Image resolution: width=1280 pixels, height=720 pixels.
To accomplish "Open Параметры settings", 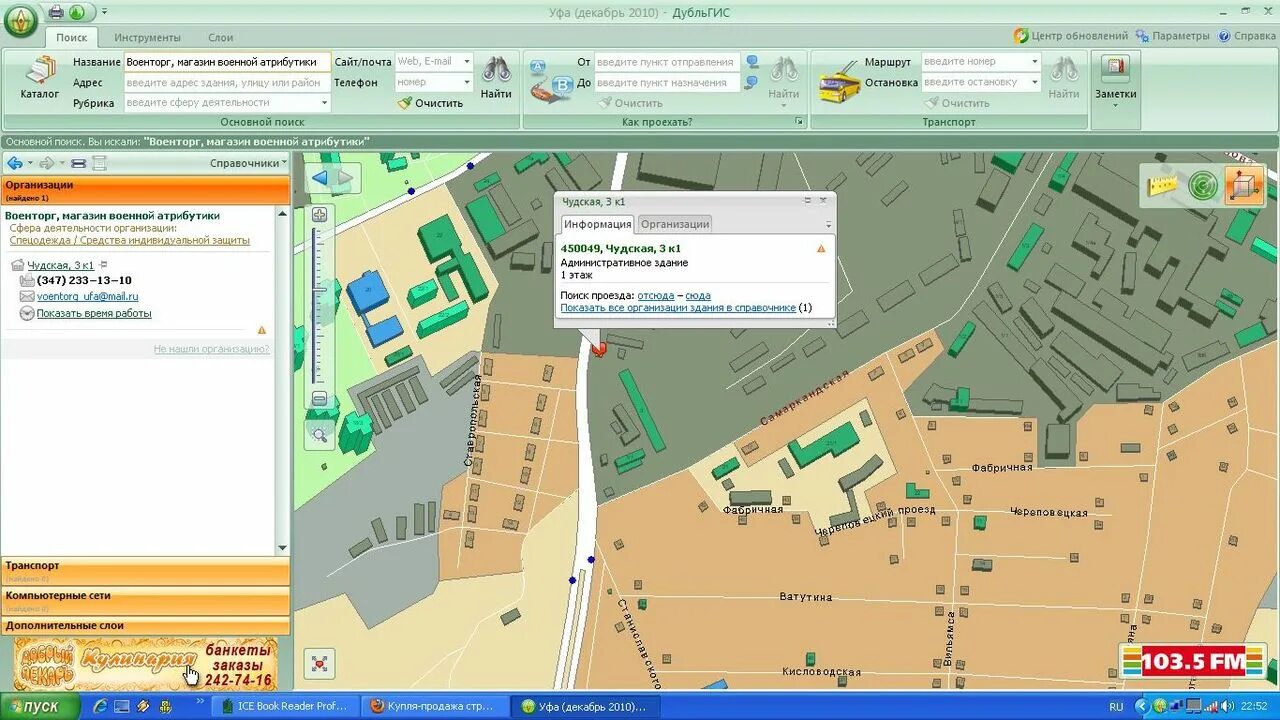I will [1172, 36].
